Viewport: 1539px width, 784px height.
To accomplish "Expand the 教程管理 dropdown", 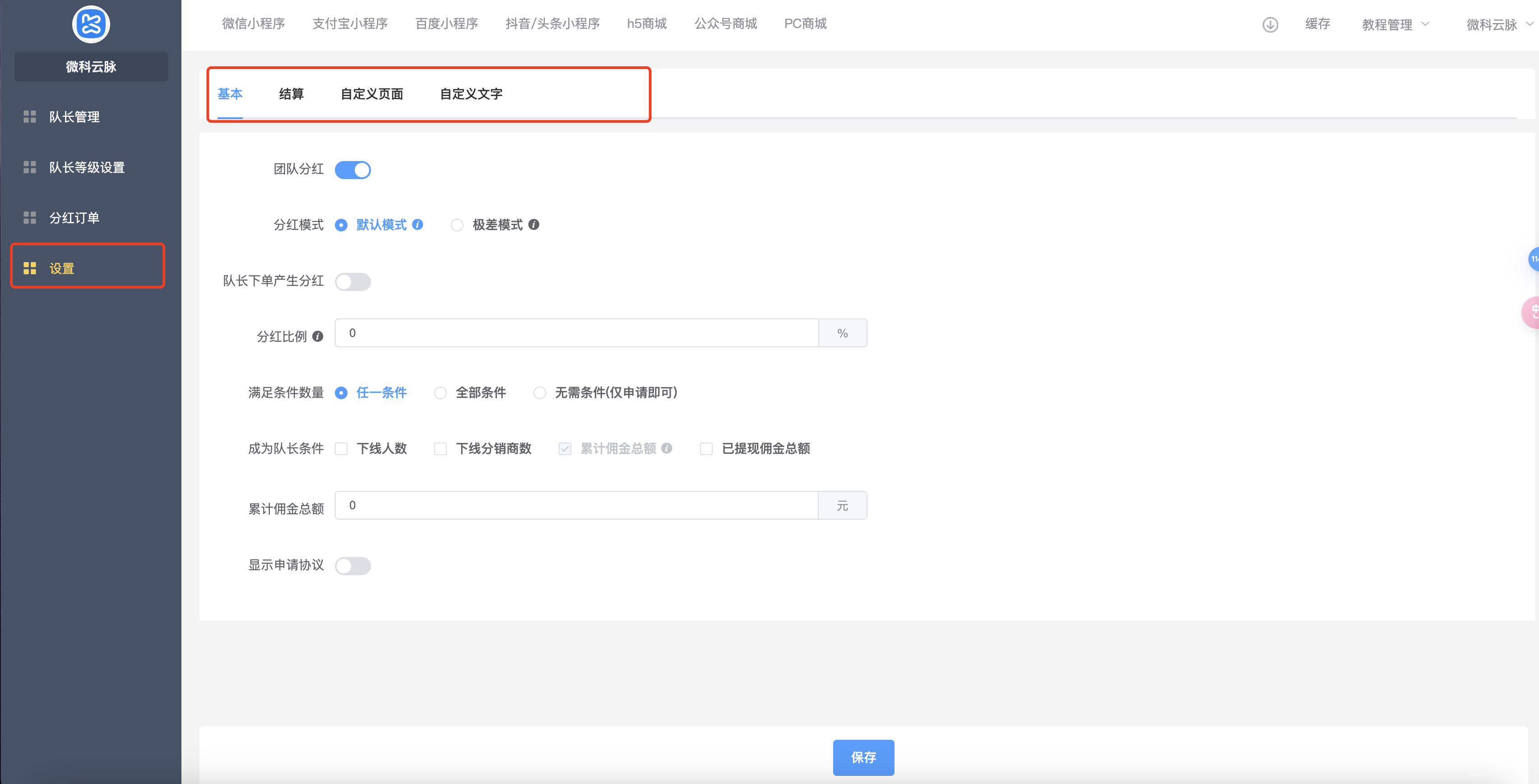I will 1395,24.
